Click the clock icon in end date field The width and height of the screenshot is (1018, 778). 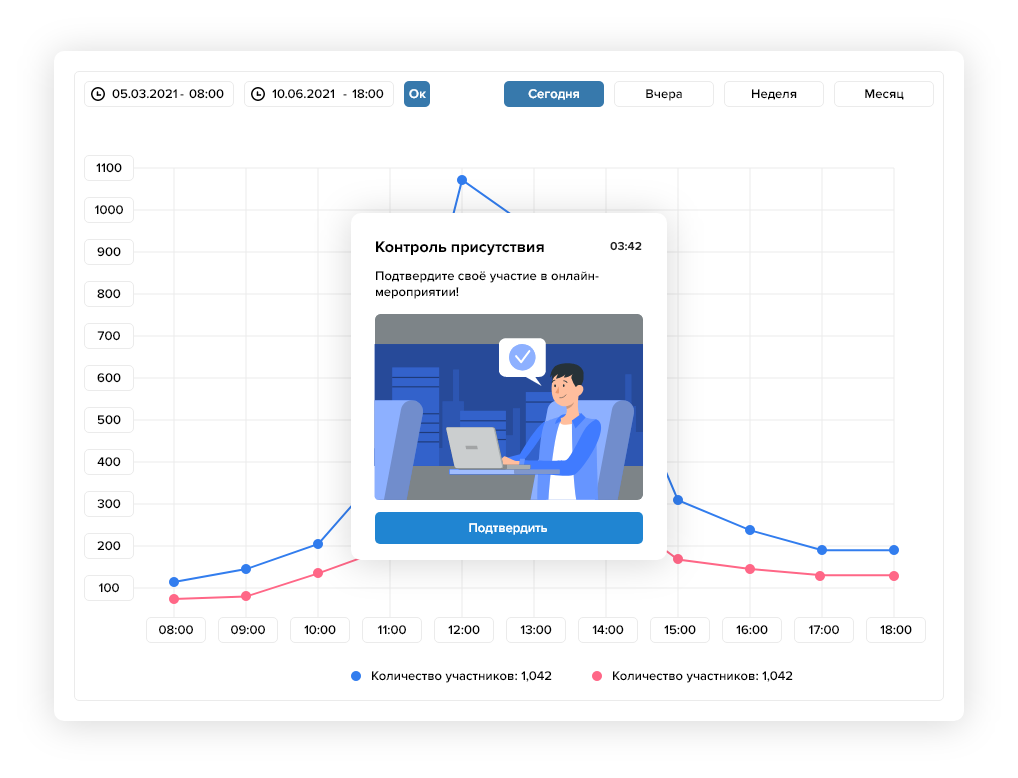point(258,94)
